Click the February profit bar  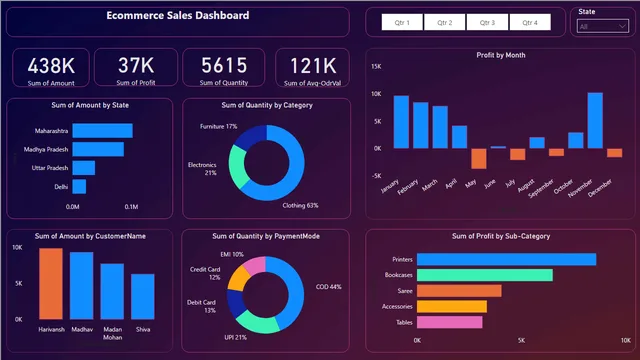[x=420, y=125]
